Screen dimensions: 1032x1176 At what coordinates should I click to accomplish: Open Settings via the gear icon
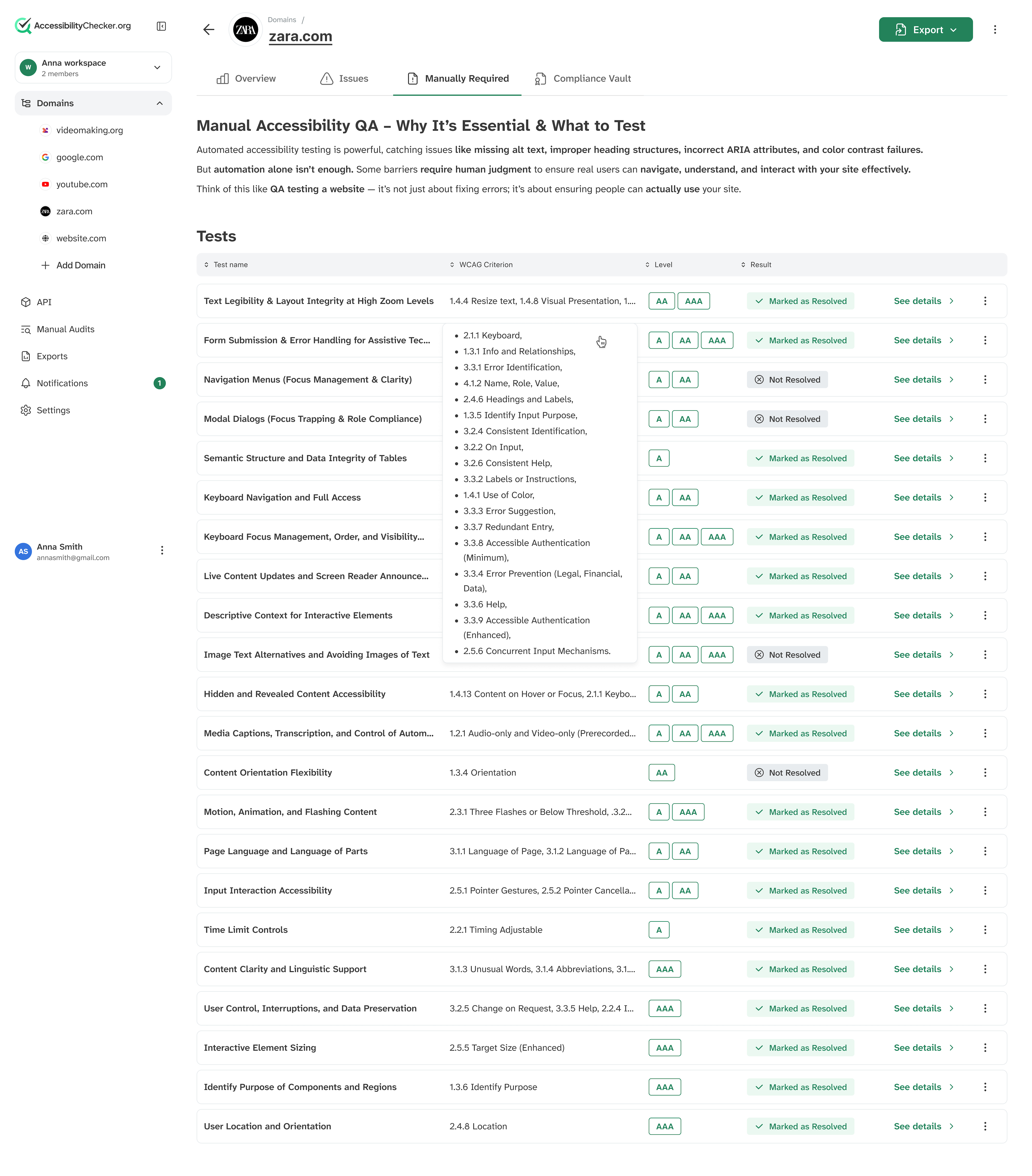coord(26,410)
